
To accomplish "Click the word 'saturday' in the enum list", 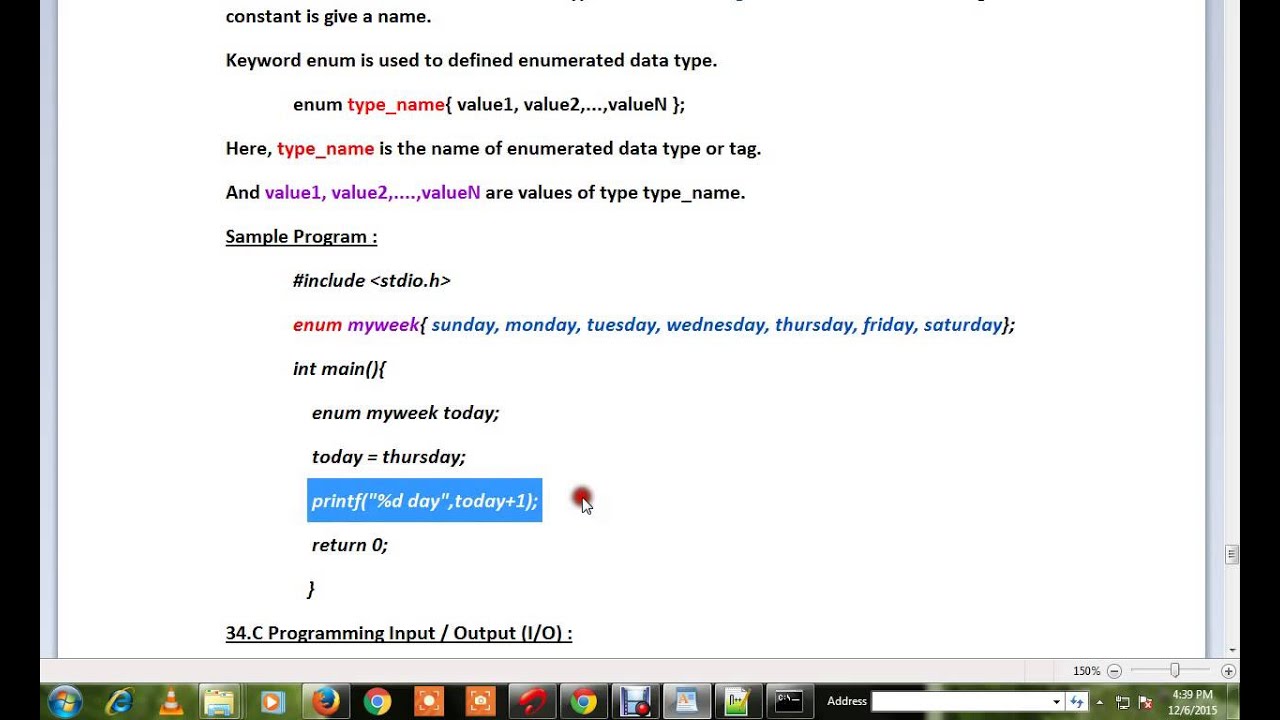I will (963, 325).
